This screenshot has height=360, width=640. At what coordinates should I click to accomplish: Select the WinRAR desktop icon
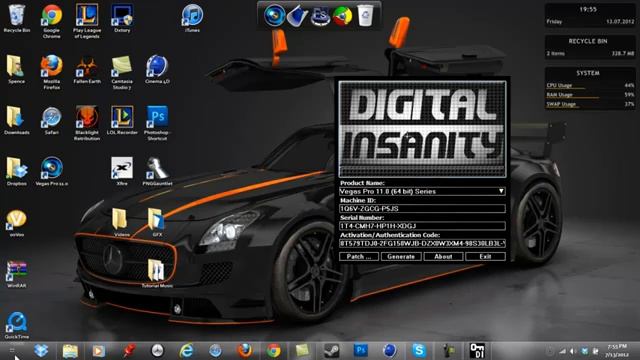(16, 274)
